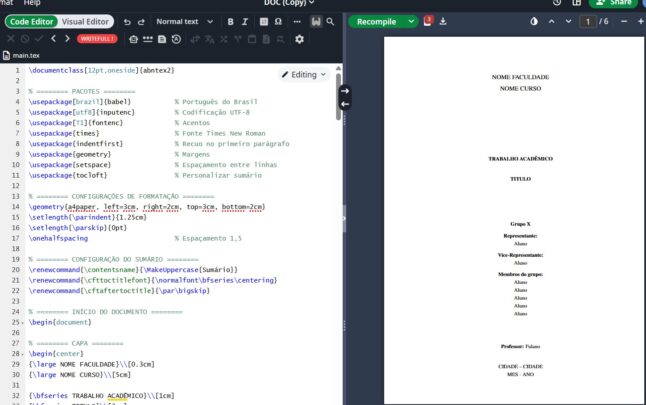Click the Recompile button

coord(376,21)
